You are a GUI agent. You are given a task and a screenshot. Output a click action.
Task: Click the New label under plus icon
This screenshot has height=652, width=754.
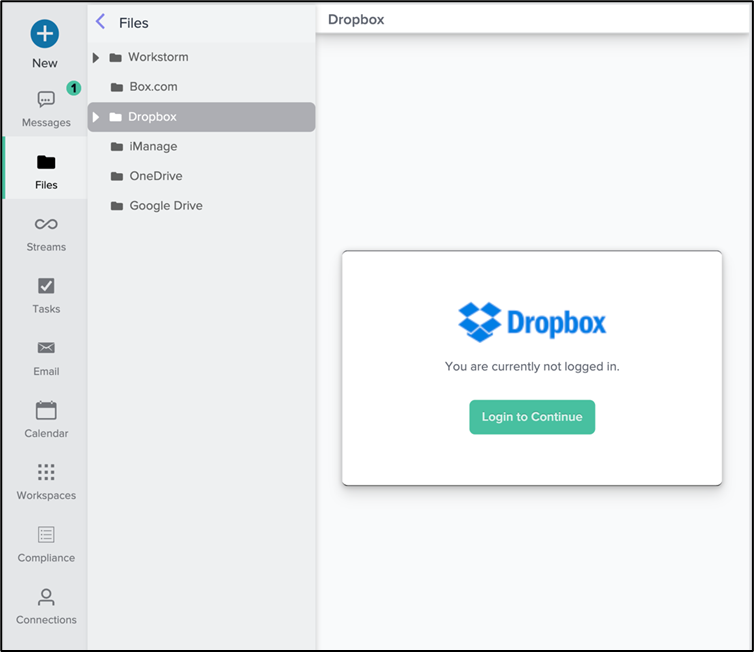click(45, 63)
